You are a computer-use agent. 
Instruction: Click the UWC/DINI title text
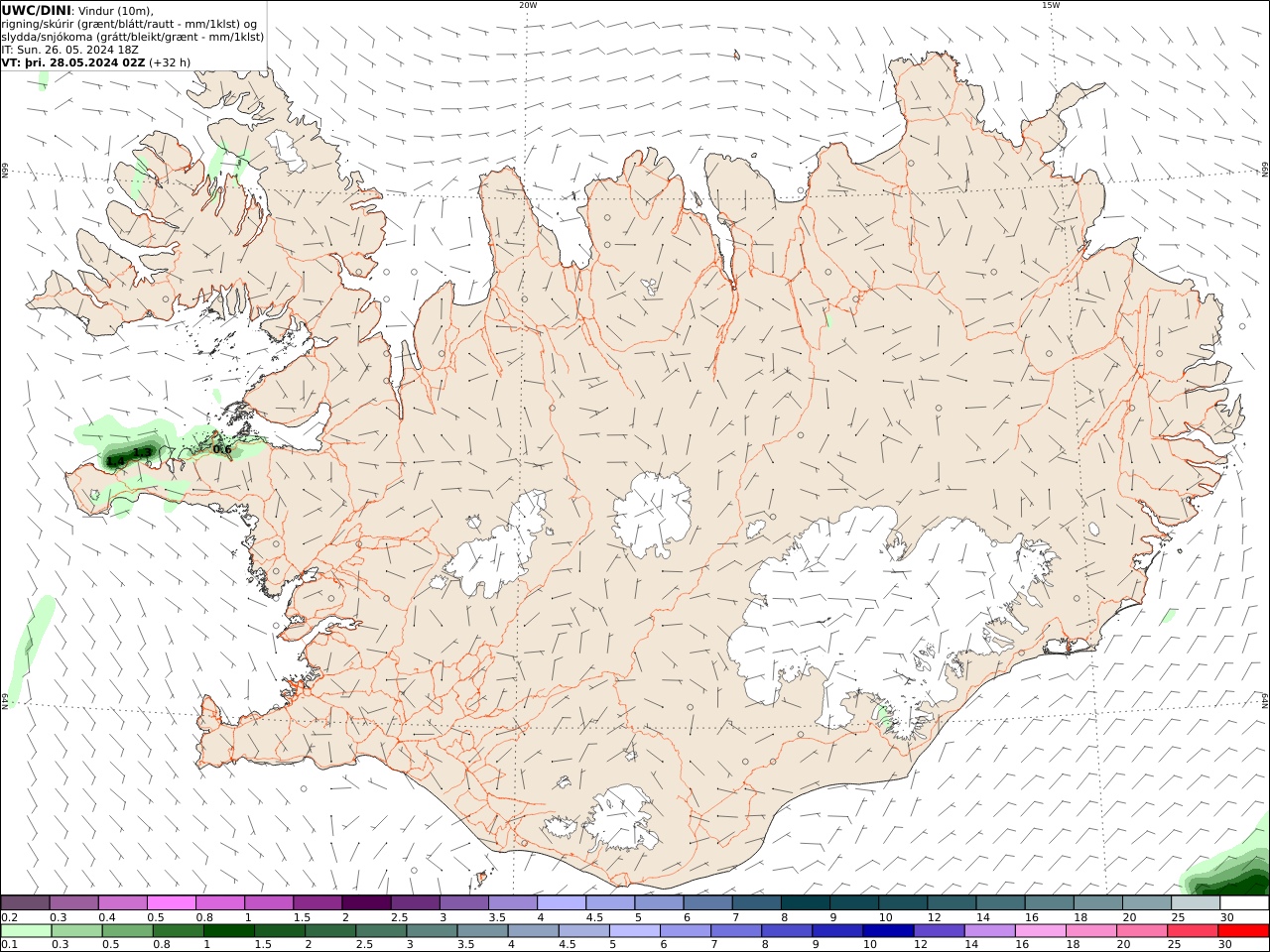[36, 10]
